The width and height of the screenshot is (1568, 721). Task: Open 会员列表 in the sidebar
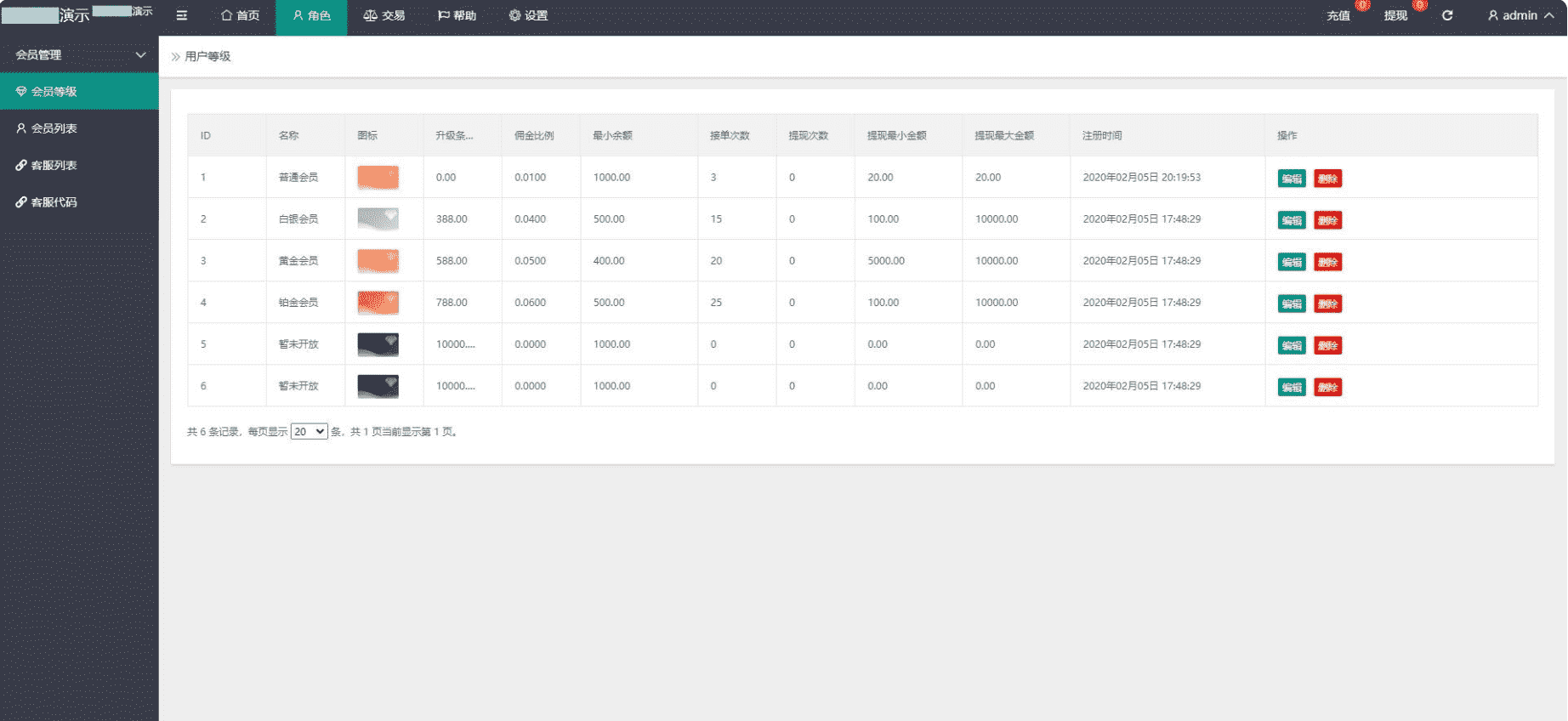[x=79, y=128]
